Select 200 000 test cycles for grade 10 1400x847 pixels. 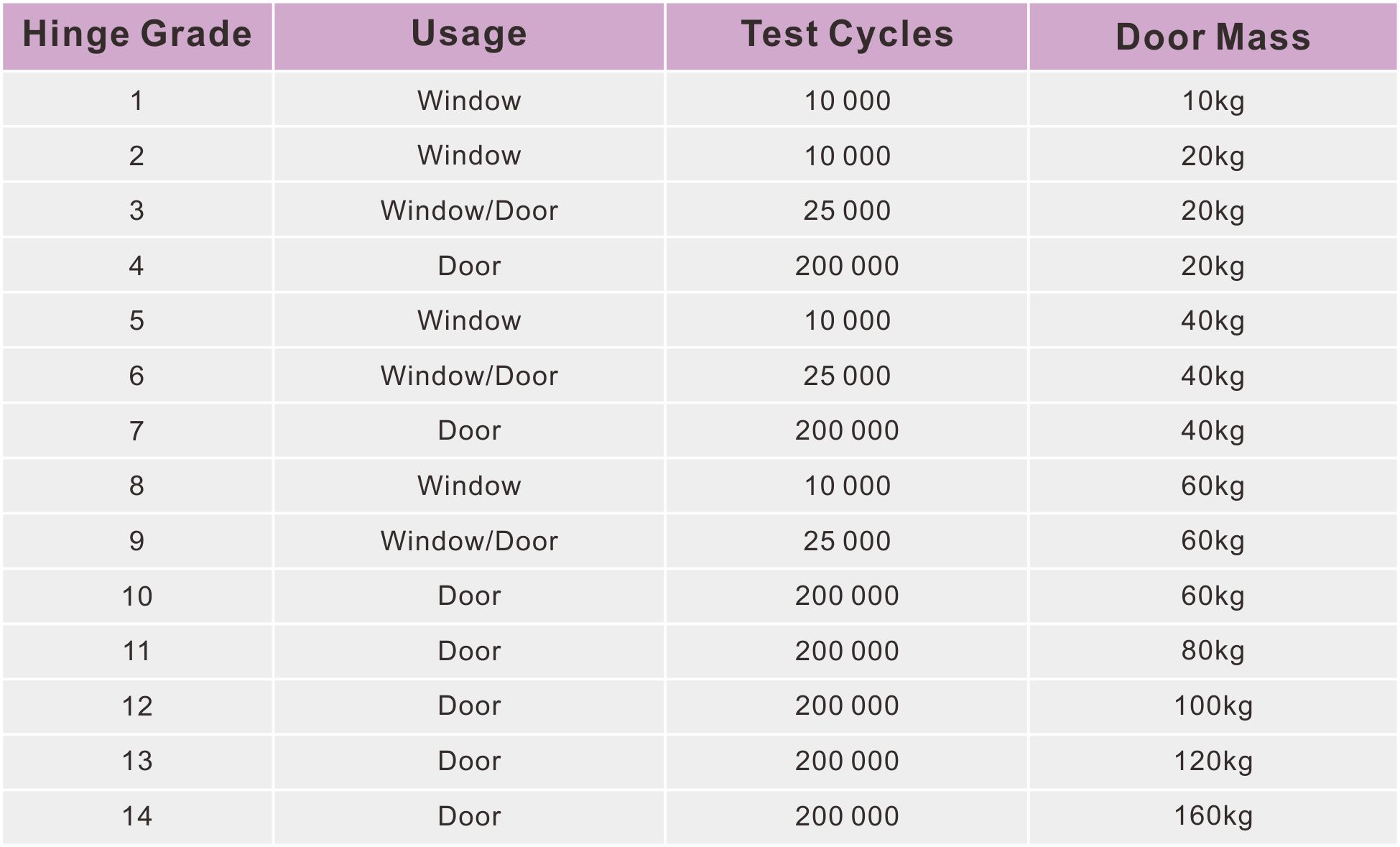[847, 596]
